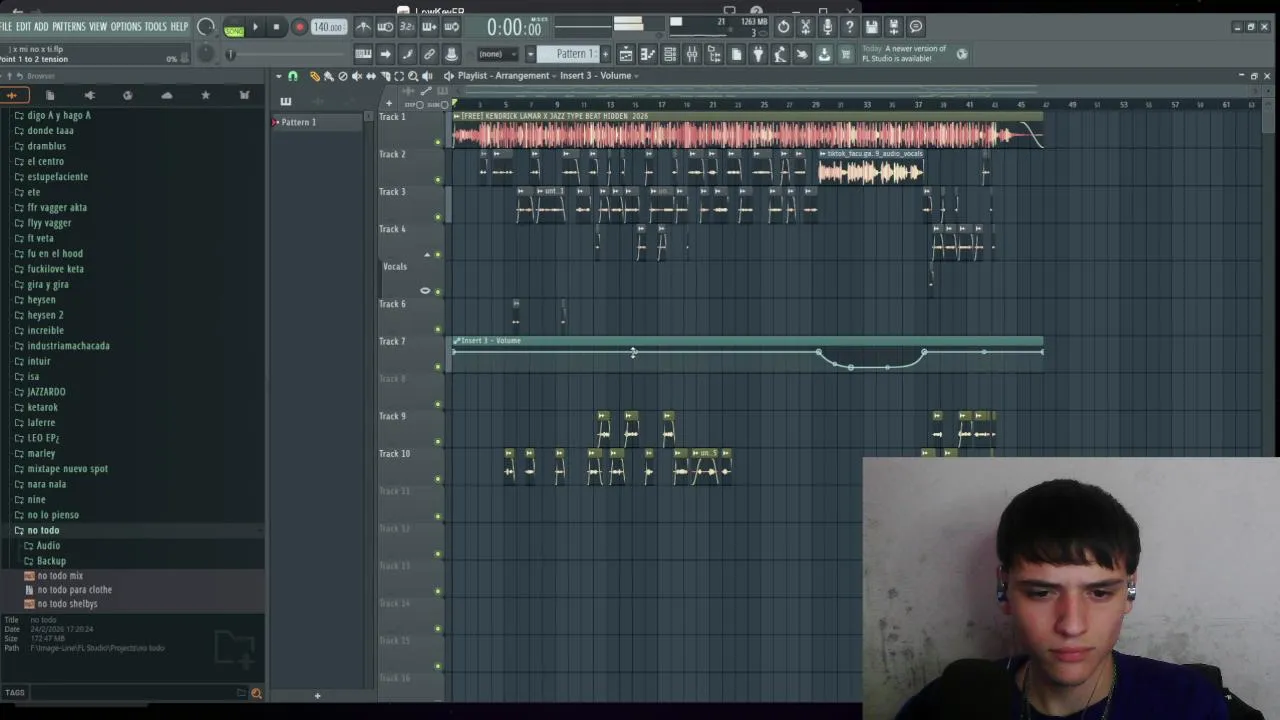
Task: Select the Playback speaker tool in playlist
Action: click(x=427, y=76)
